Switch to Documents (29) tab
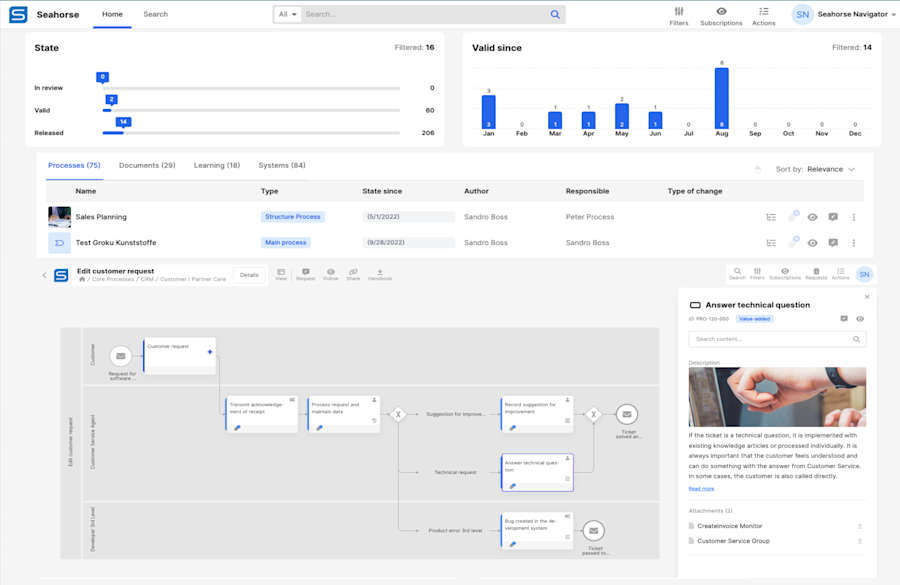This screenshot has height=585, width=900. click(147, 165)
